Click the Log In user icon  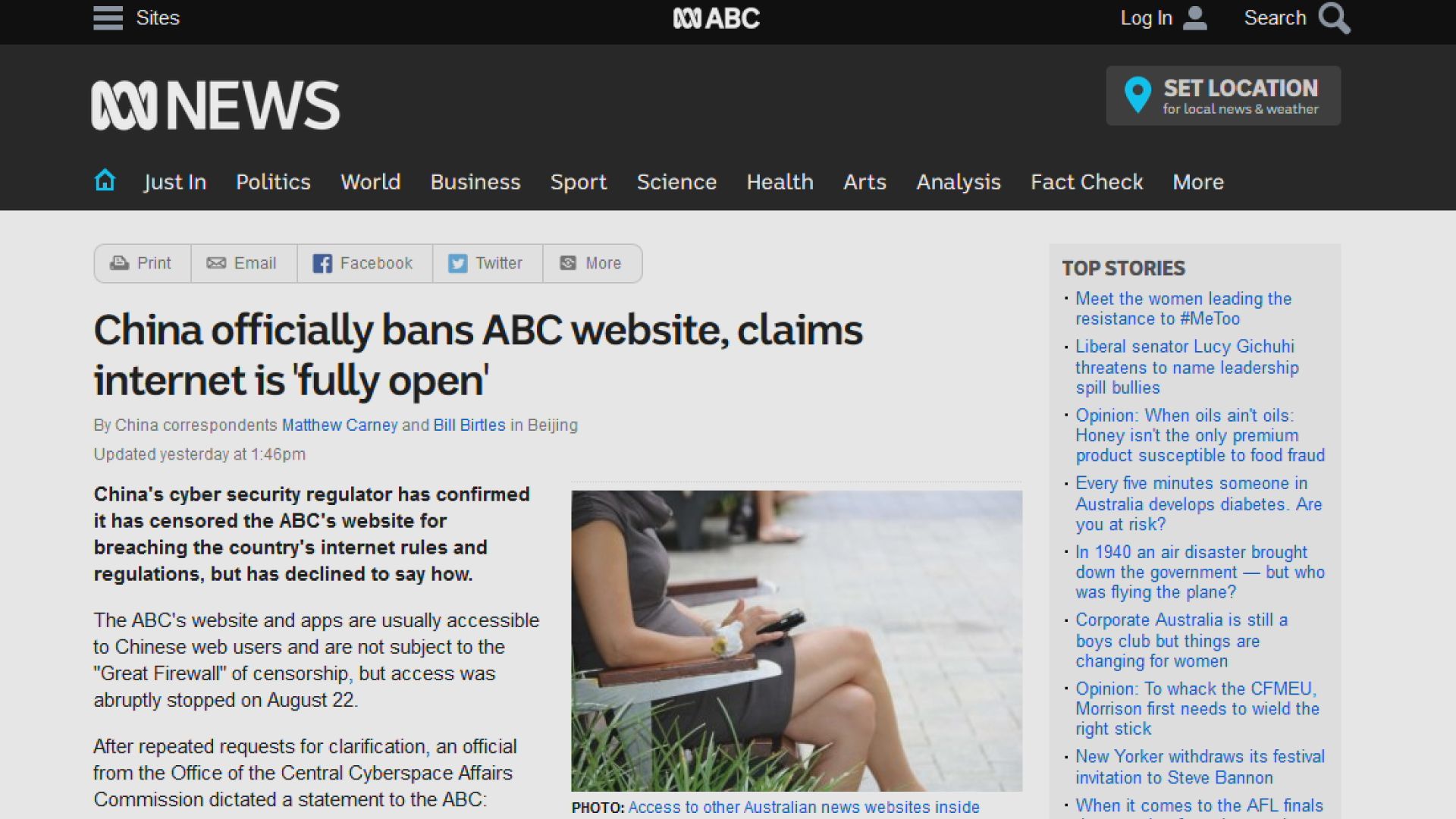[x=1194, y=18]
